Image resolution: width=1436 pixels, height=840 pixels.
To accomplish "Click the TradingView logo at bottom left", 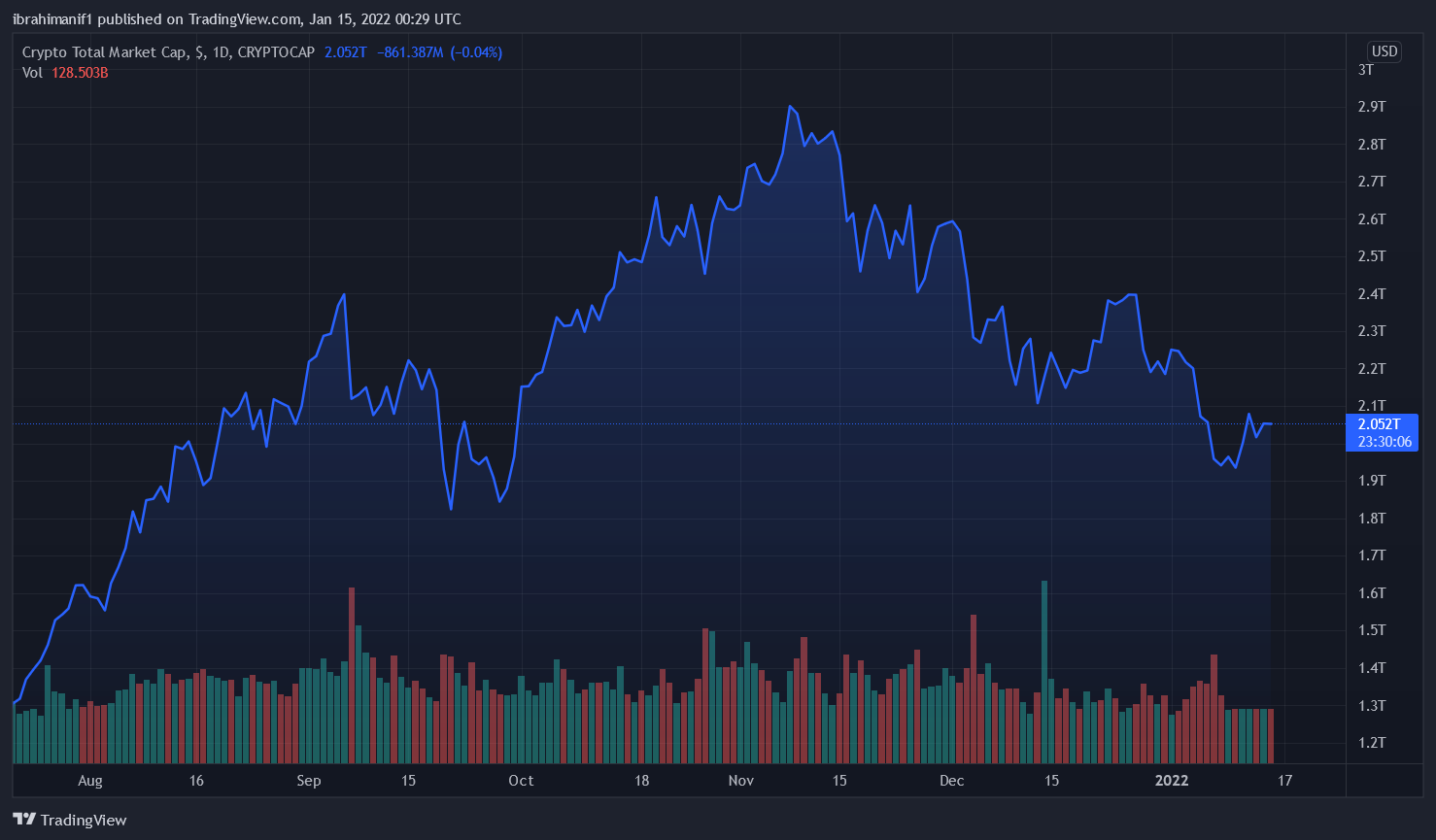I will 70,820.
